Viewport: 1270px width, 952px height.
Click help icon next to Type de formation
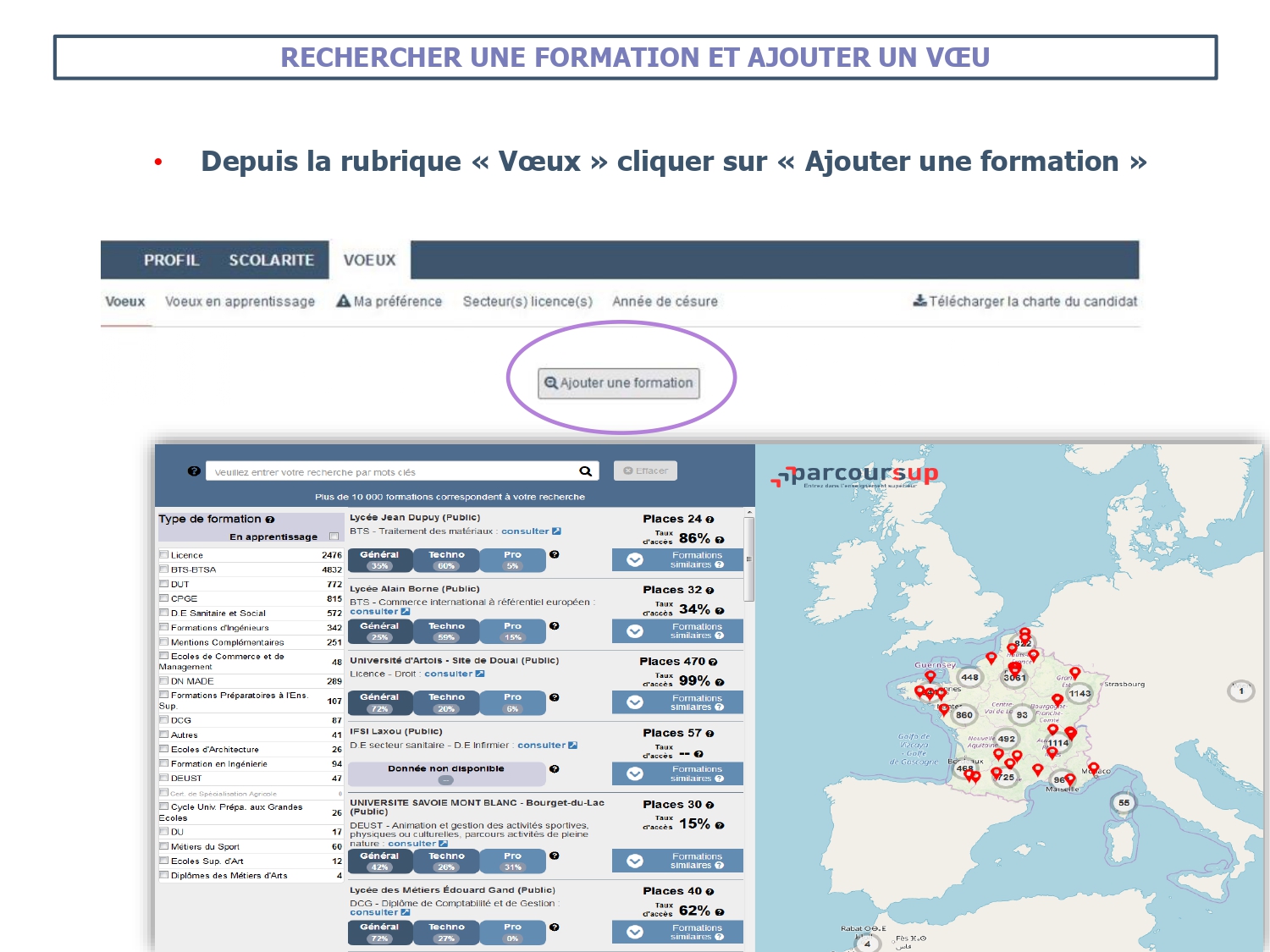click(270, 520)
